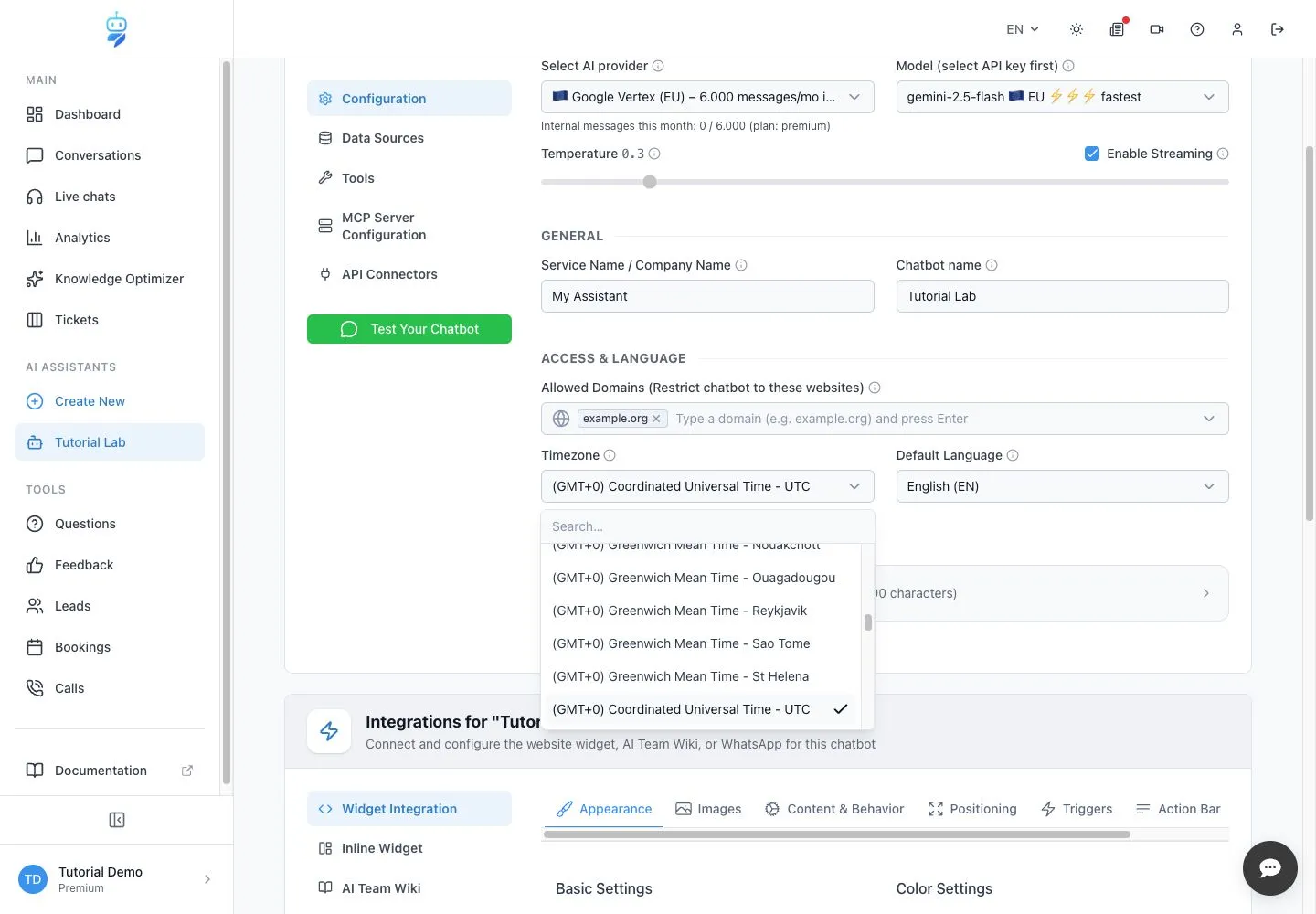Open the Model dropdown showing gemini-2.5-flash
Viewport: 1316px width, 914px height.
(1062, 97)
